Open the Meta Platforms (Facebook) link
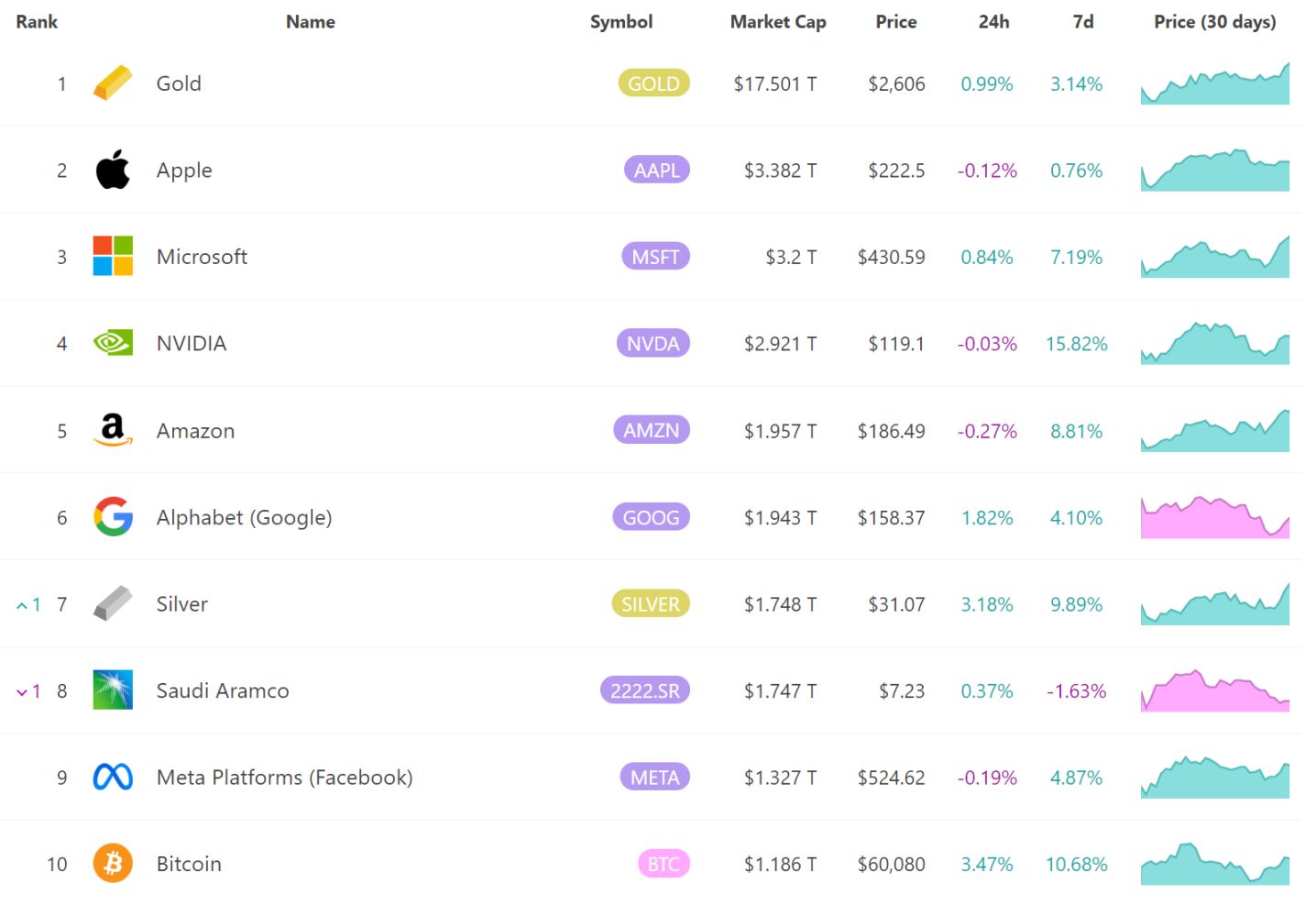Image resolution: width=1316 pixels, height=905 pixels. pos(284,778)
